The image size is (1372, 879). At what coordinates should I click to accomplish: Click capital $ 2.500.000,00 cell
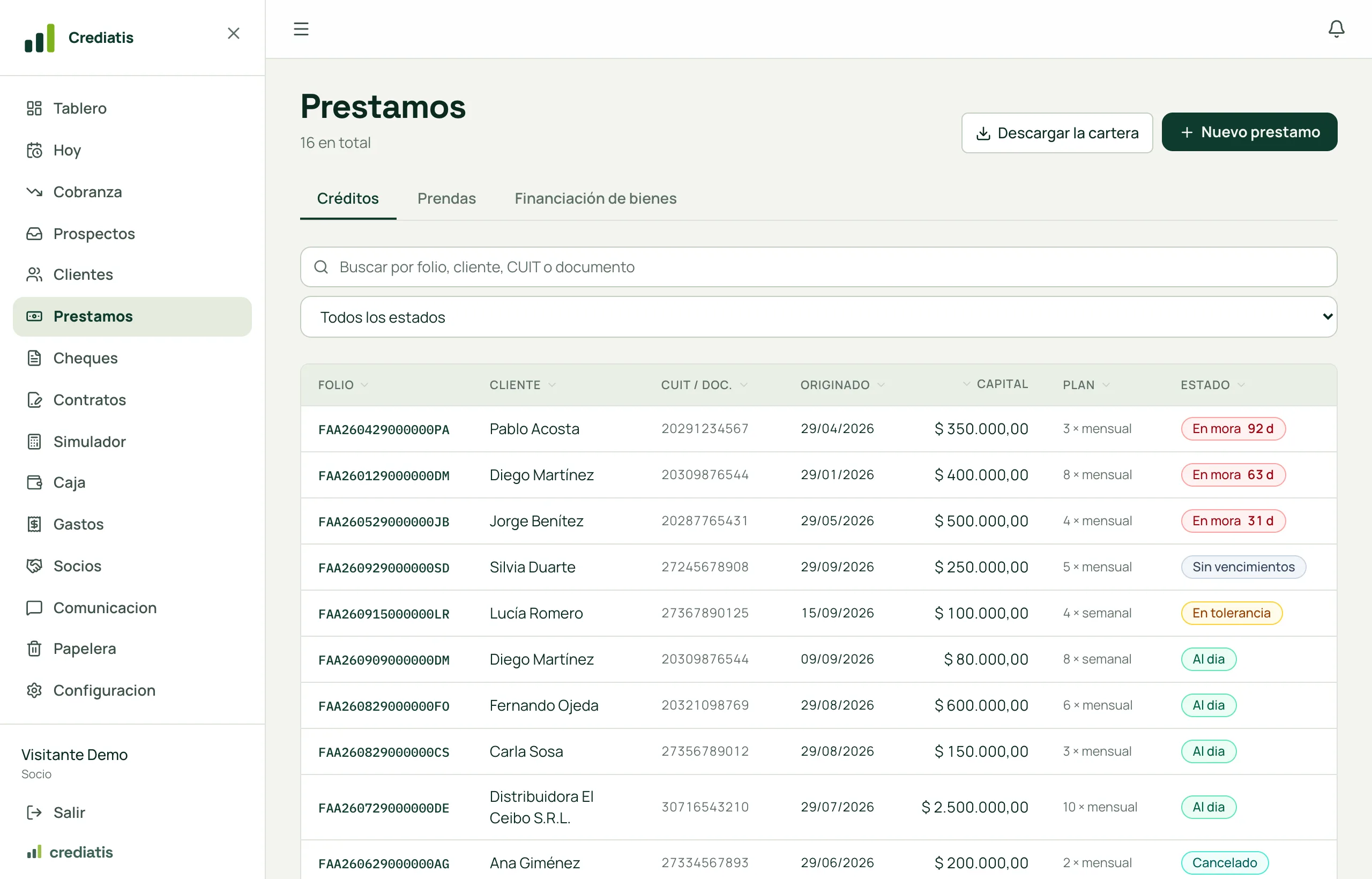tap(974, 807)
